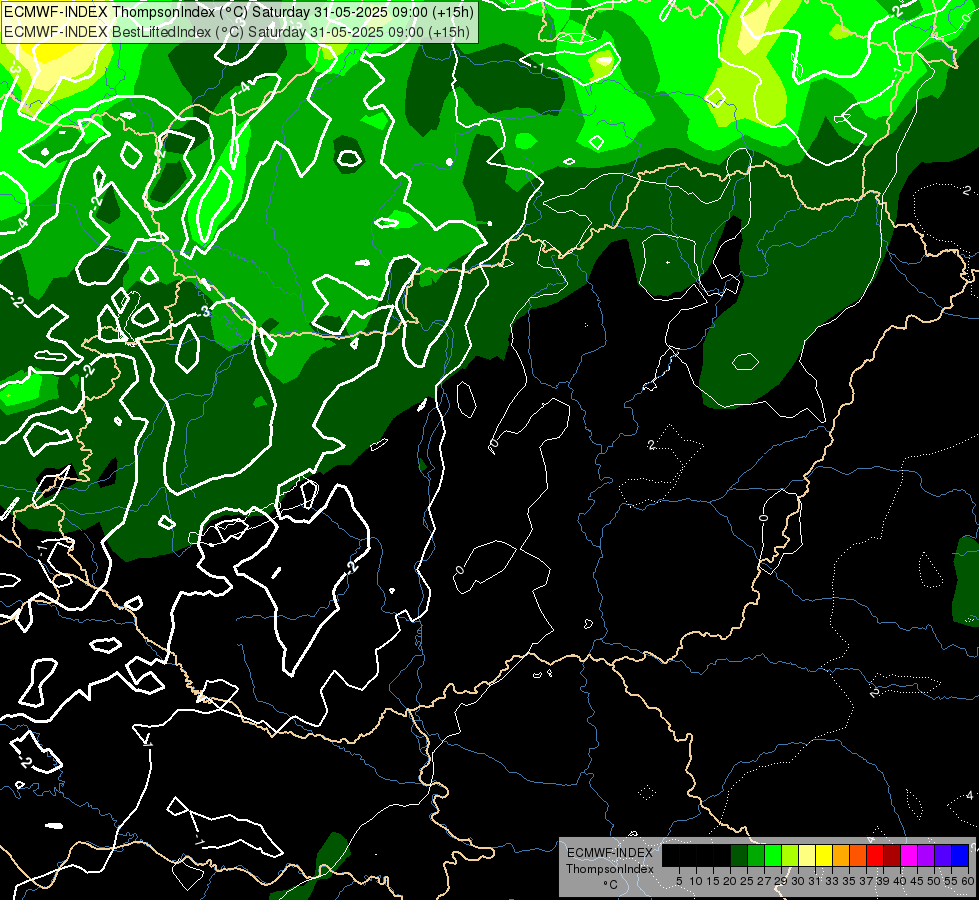Click the legend tick label 33

[832, 881]
